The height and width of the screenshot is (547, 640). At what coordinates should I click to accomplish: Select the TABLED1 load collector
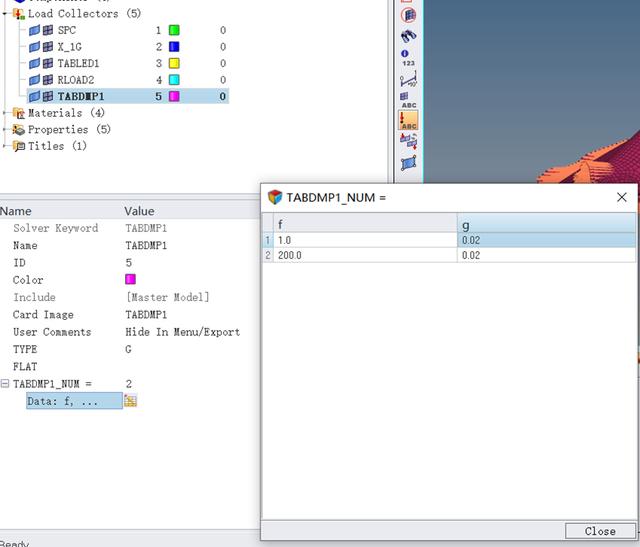[78, 63]
